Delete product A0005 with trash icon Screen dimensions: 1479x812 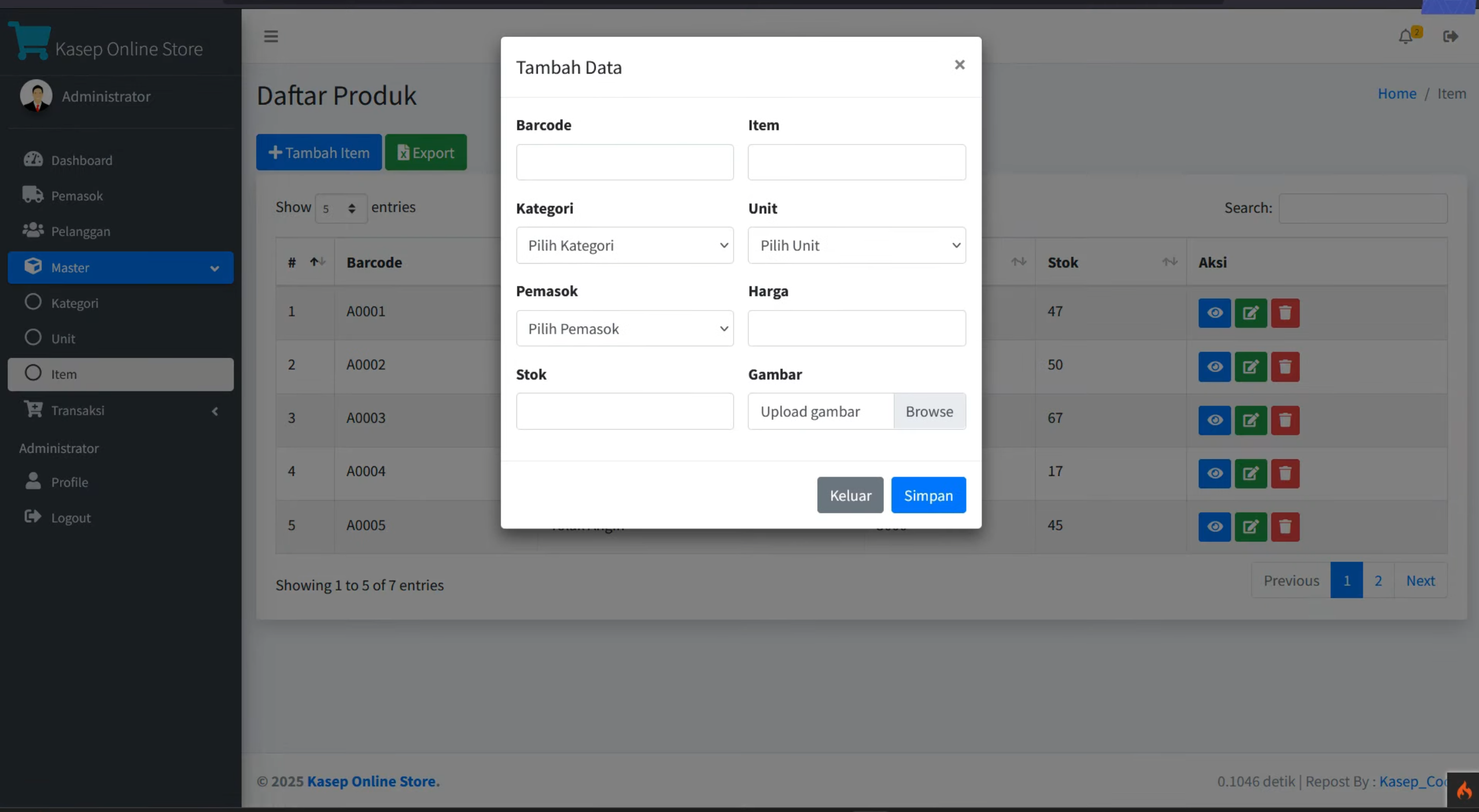pos(1285,527)
